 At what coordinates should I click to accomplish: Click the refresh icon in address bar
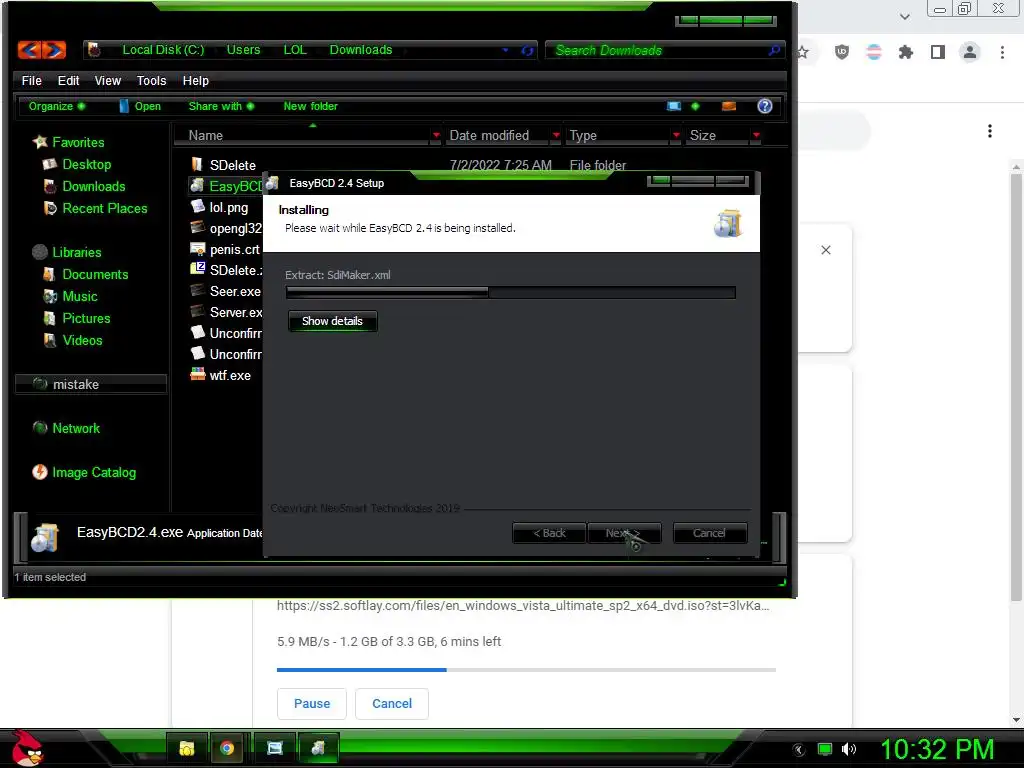[527, 50]
